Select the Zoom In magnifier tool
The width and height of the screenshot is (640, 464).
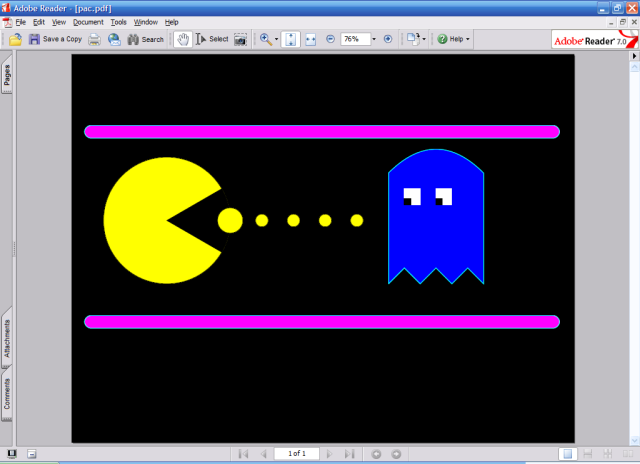[x=266, y=39]
